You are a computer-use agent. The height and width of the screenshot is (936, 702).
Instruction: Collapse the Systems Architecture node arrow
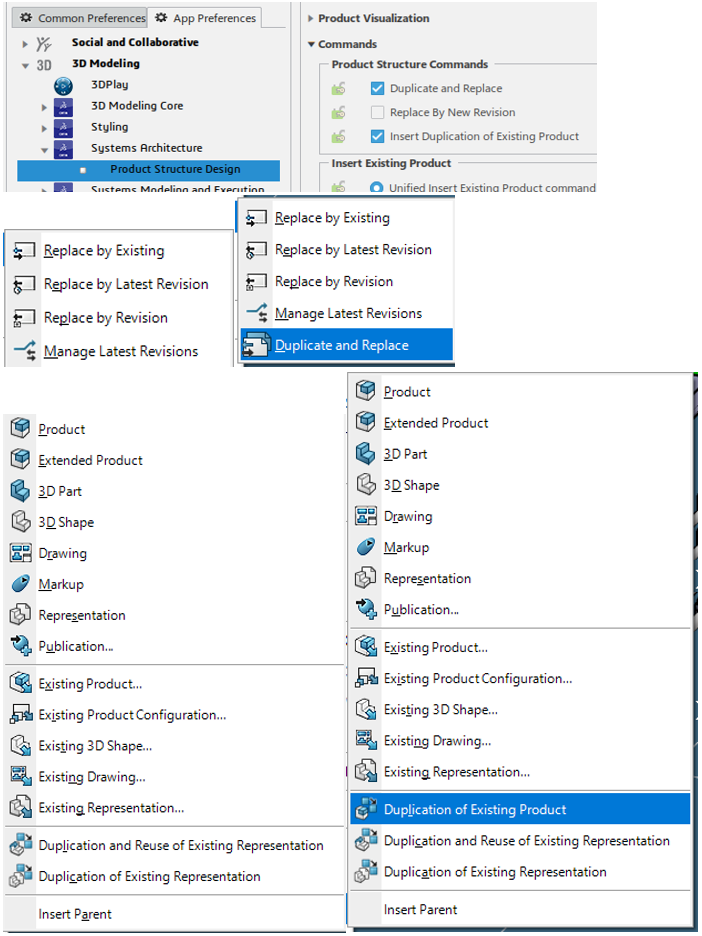(44, 150)
